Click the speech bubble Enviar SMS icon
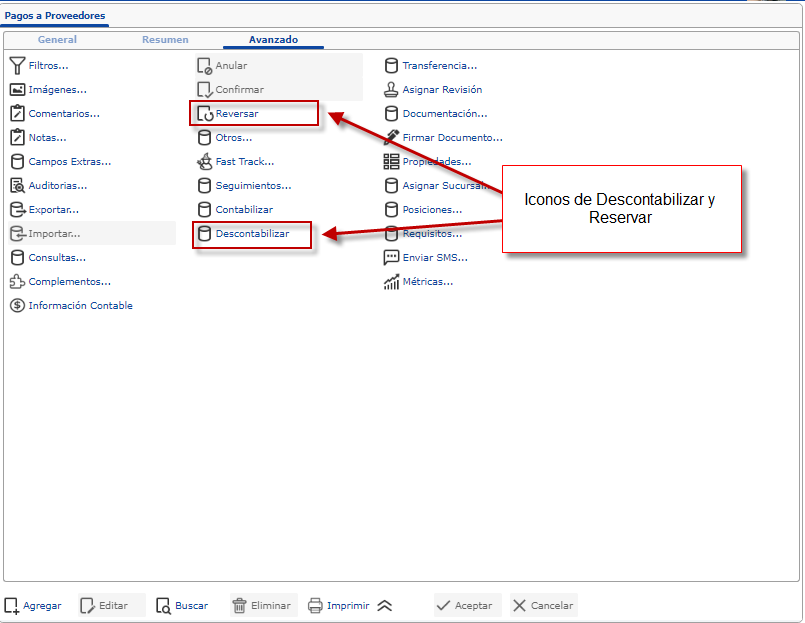 click(391, 257)
